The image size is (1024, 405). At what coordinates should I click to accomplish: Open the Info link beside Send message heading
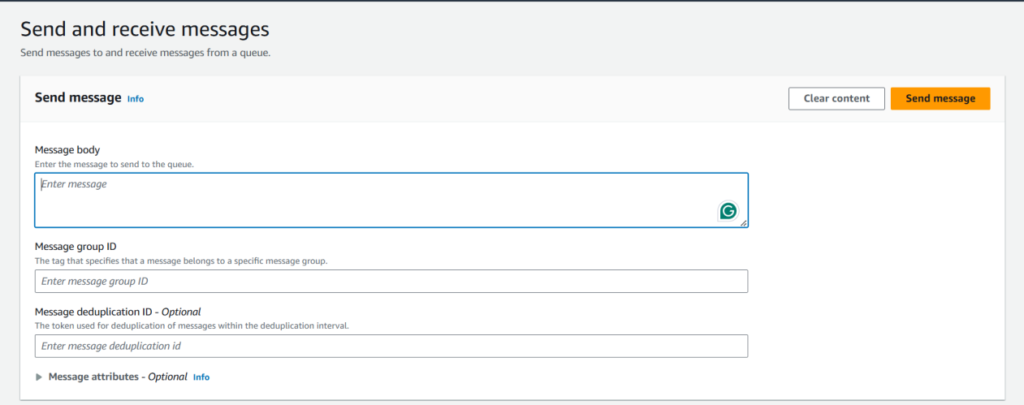tap(135, 99)
